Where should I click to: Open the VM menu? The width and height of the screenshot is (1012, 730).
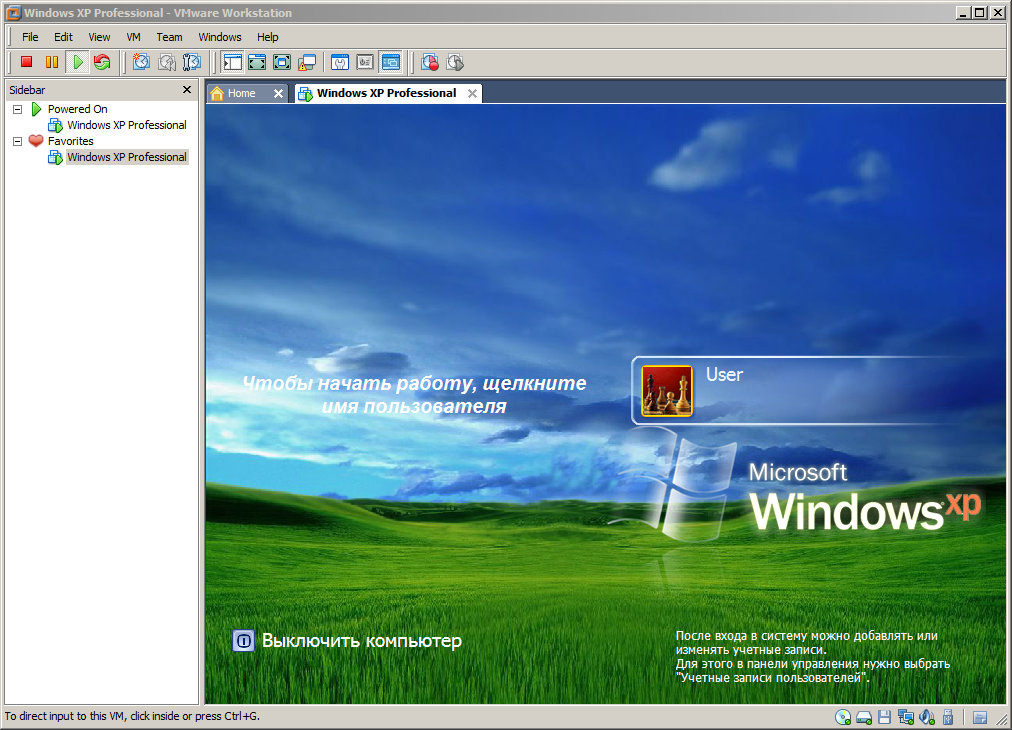pos(134,37)
